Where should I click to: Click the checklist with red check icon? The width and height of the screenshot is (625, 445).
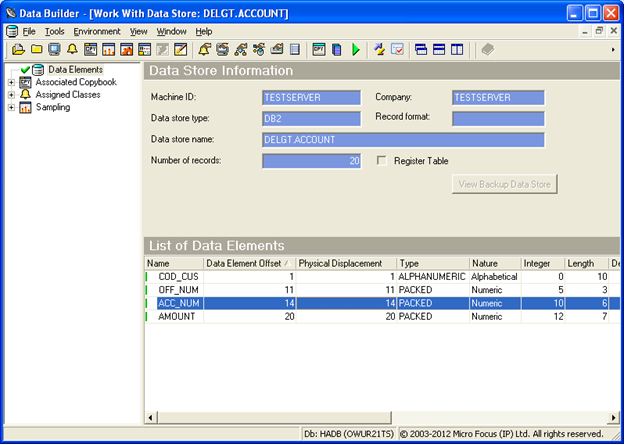pyautogui.click(x=397, y=49)
